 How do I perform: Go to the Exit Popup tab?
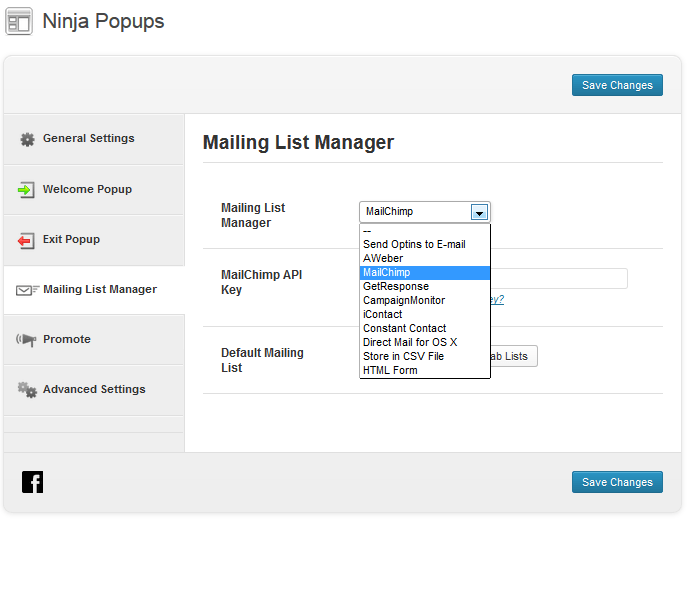(x=94, y=240)
